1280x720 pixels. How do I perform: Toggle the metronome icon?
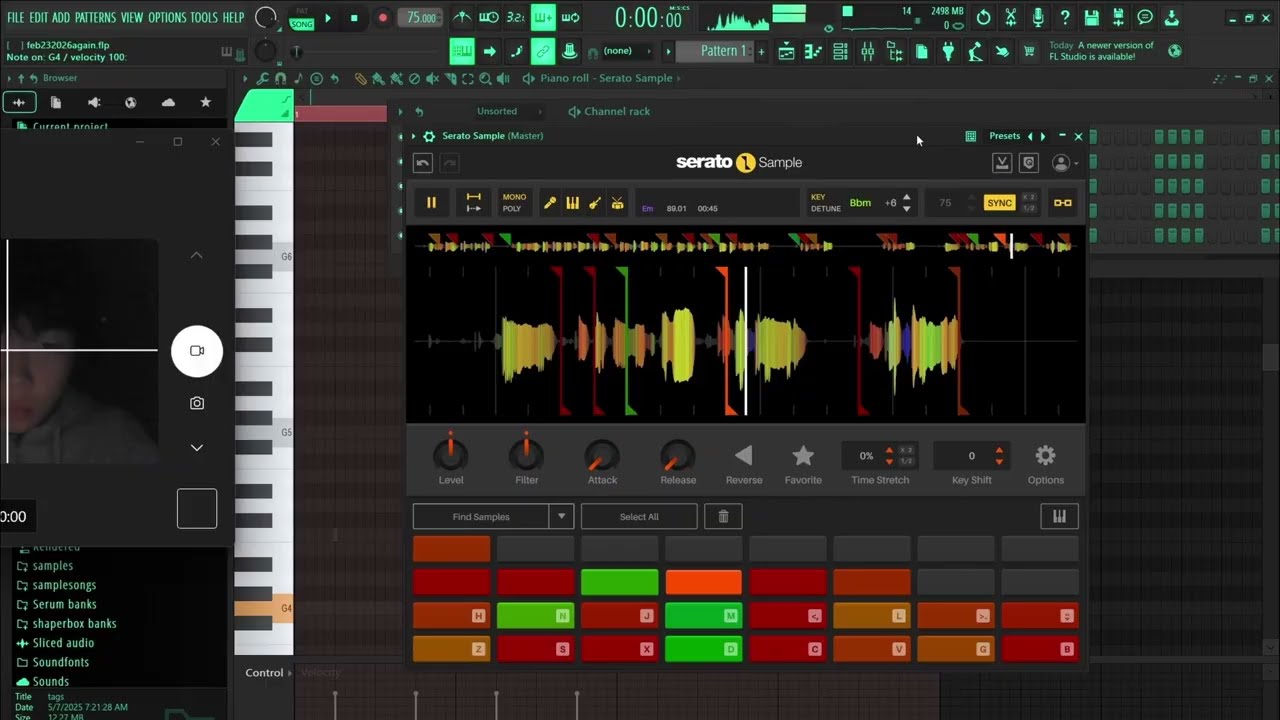coord(462,18)
